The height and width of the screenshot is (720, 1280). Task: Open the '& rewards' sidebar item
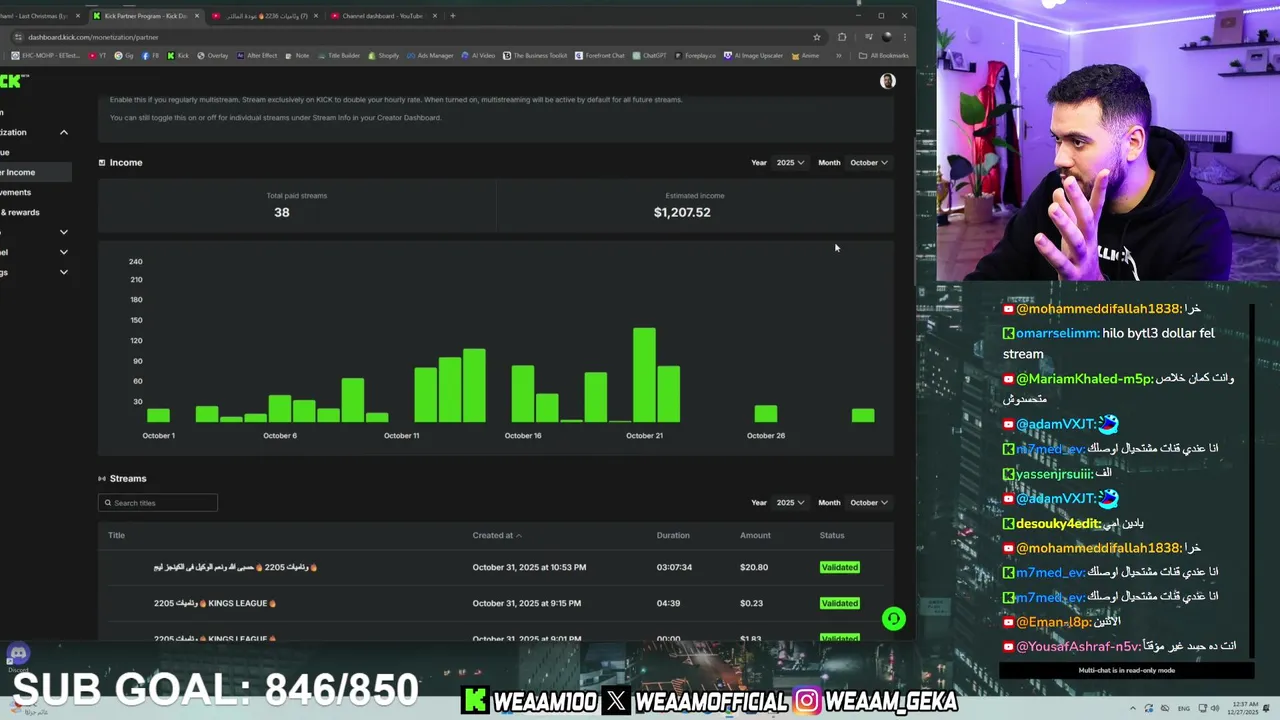tap(20, 212)
